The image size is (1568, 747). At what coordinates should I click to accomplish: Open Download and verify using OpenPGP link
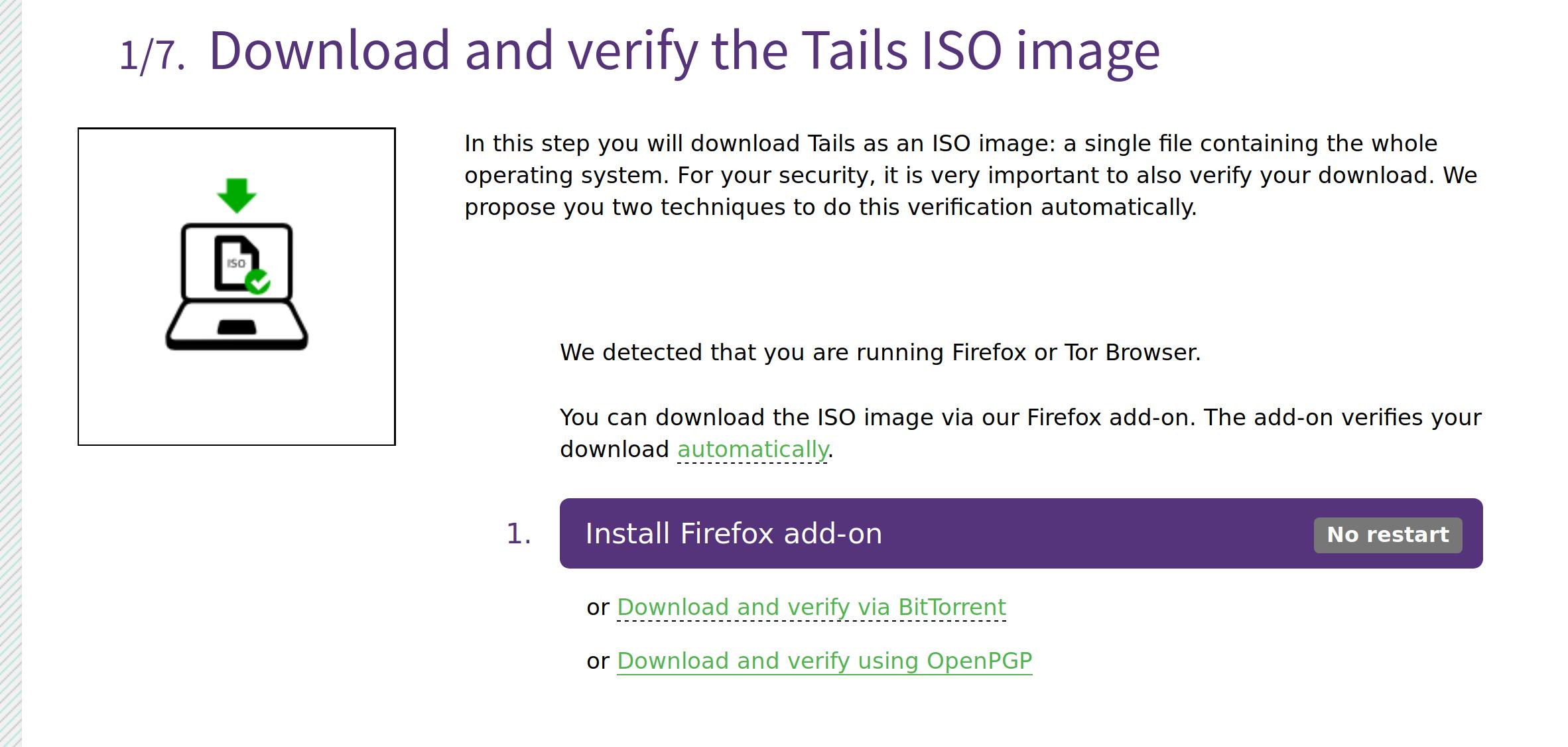pyautogui.click(x=824, y=661)
